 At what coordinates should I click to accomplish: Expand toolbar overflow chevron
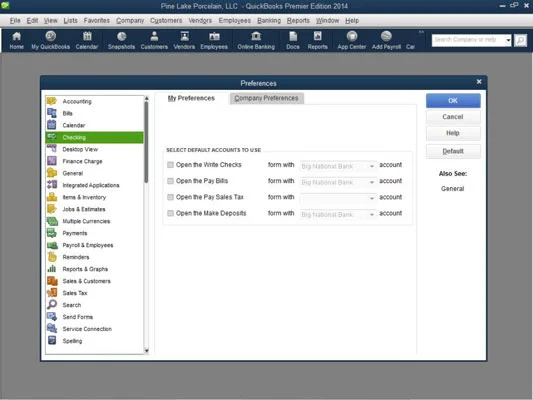[x=421, y=32]
